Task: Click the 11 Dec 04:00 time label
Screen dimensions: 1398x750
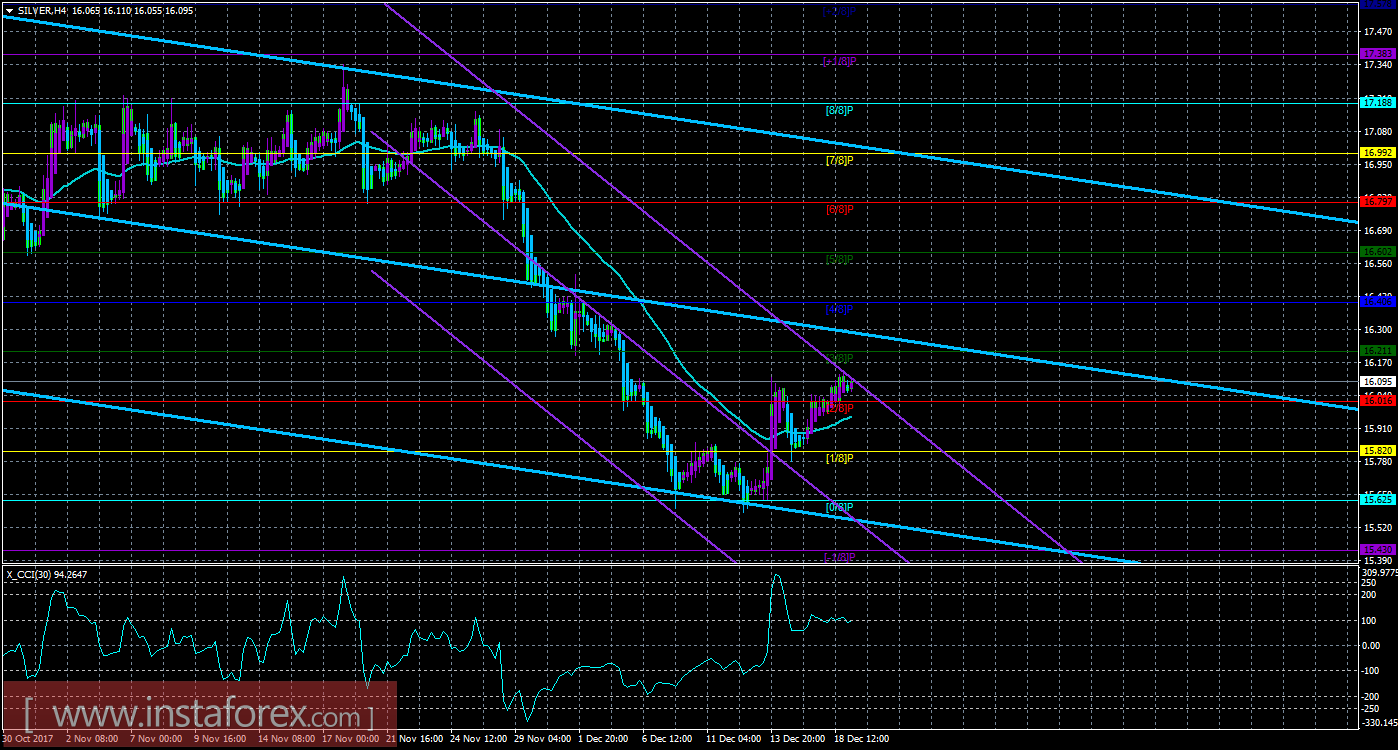Action: tap(734, 739)
